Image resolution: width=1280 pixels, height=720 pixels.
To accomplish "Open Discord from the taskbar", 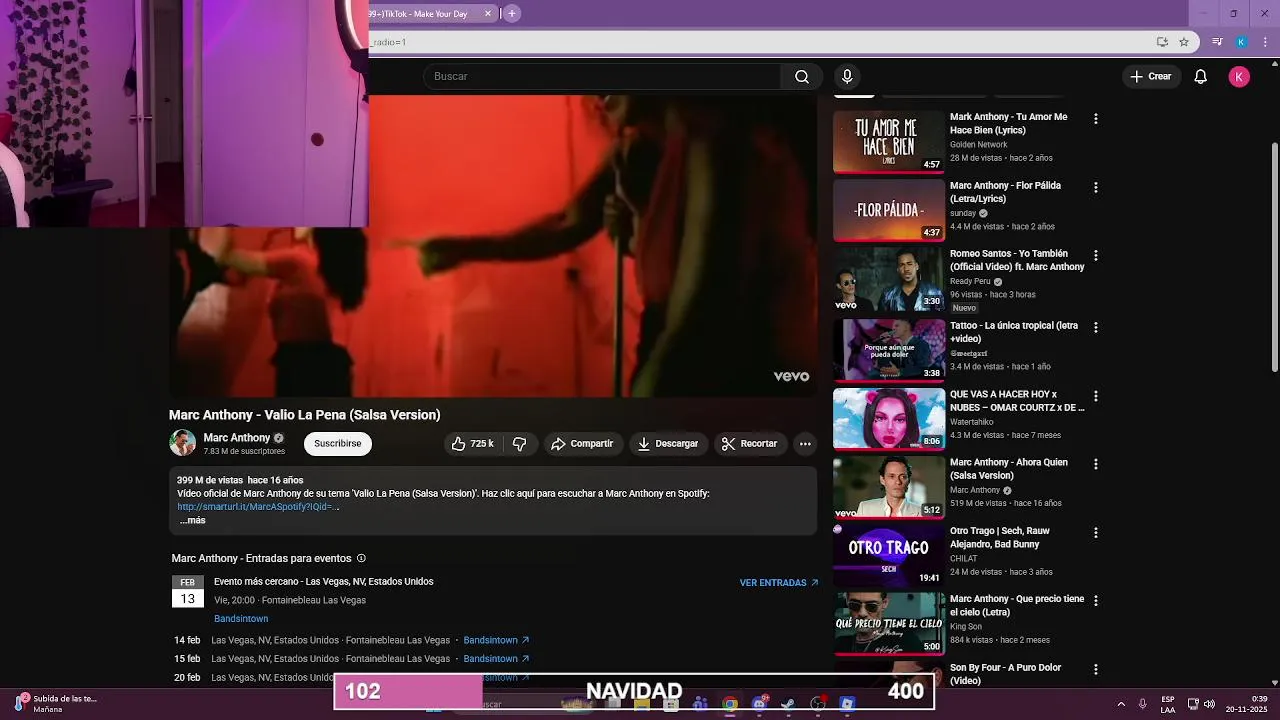I will coord(759,704).
